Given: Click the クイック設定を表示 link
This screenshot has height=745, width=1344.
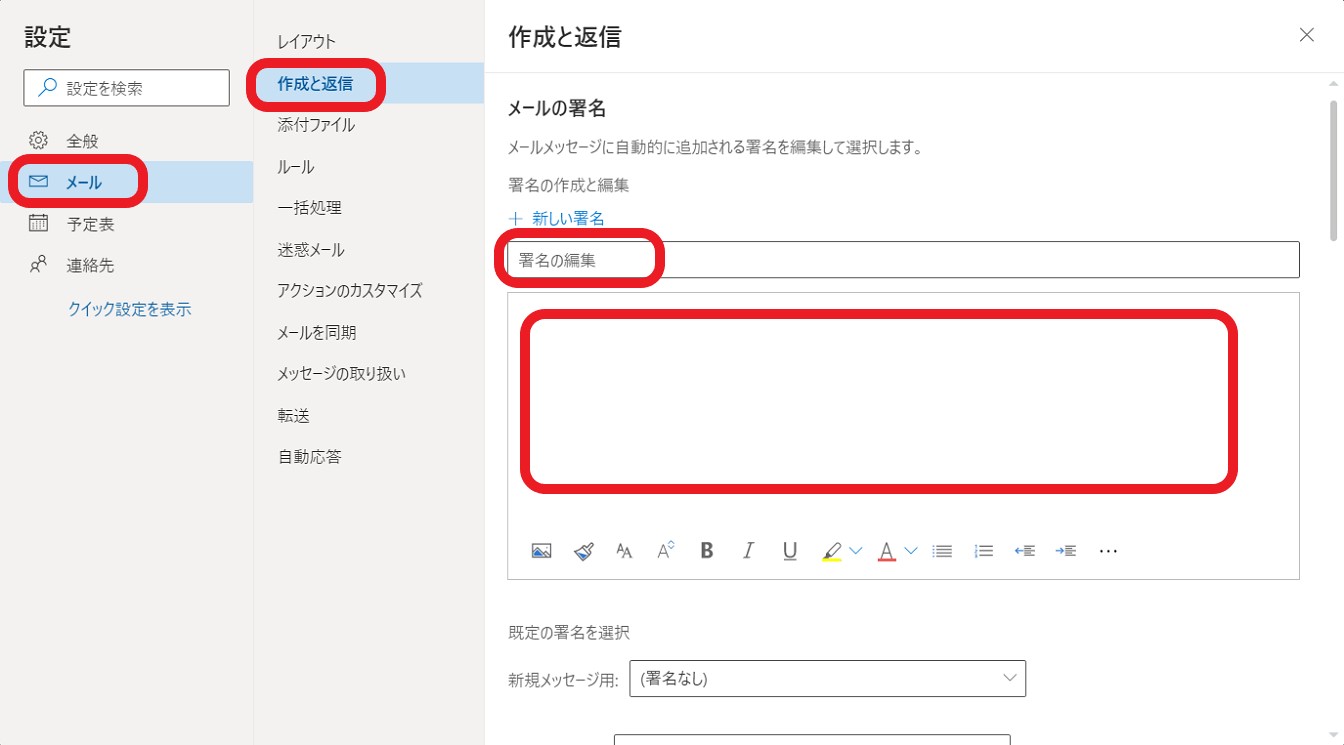Looking at the screenshot, I should coord(129,309).
